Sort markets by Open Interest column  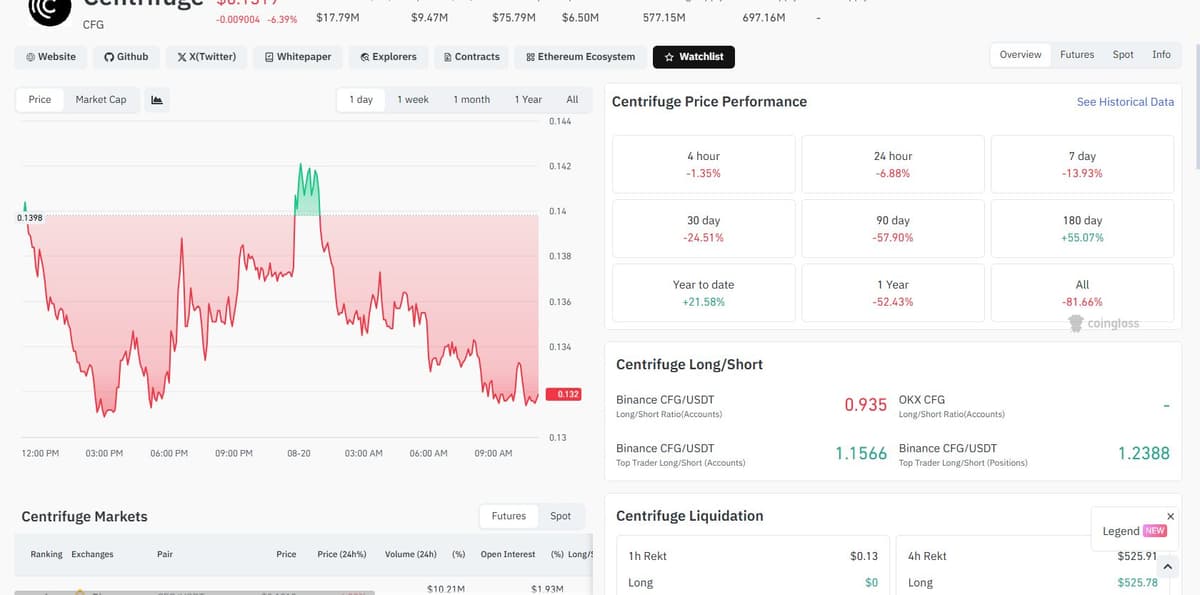tap(508, 554)
